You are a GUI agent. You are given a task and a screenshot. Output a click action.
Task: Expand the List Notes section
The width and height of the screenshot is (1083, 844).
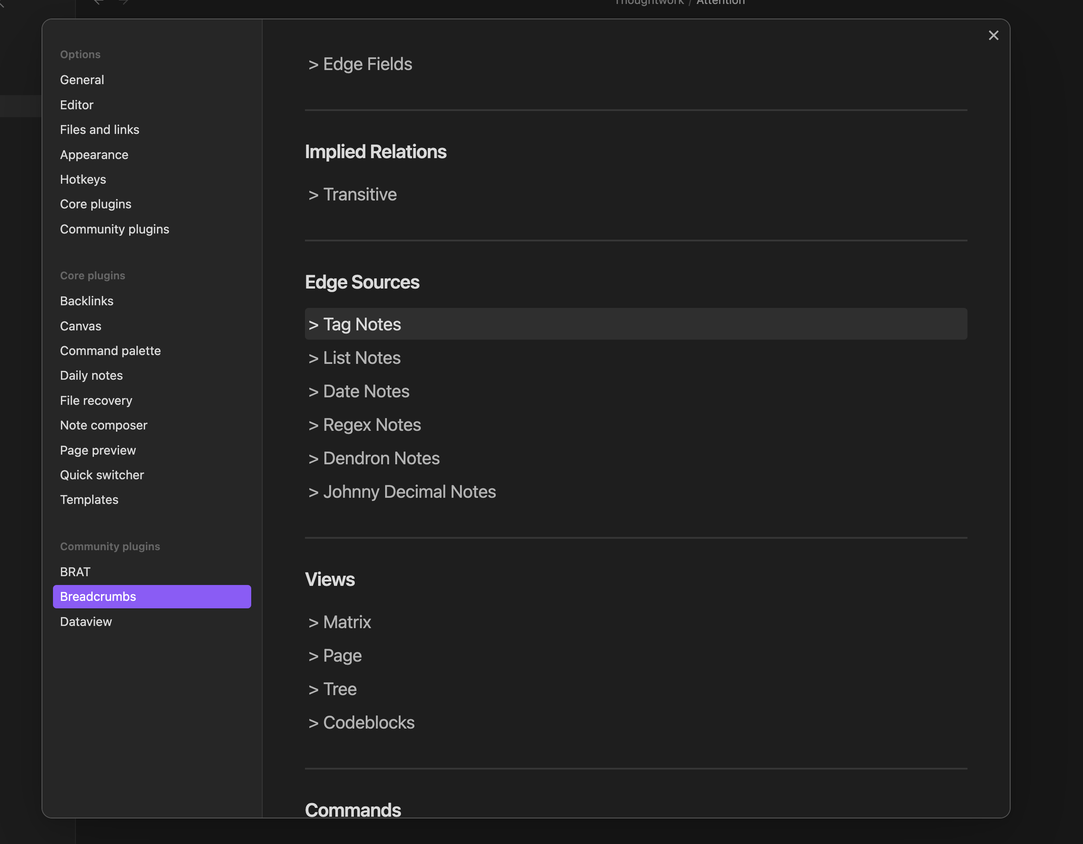tap(355, 358)
